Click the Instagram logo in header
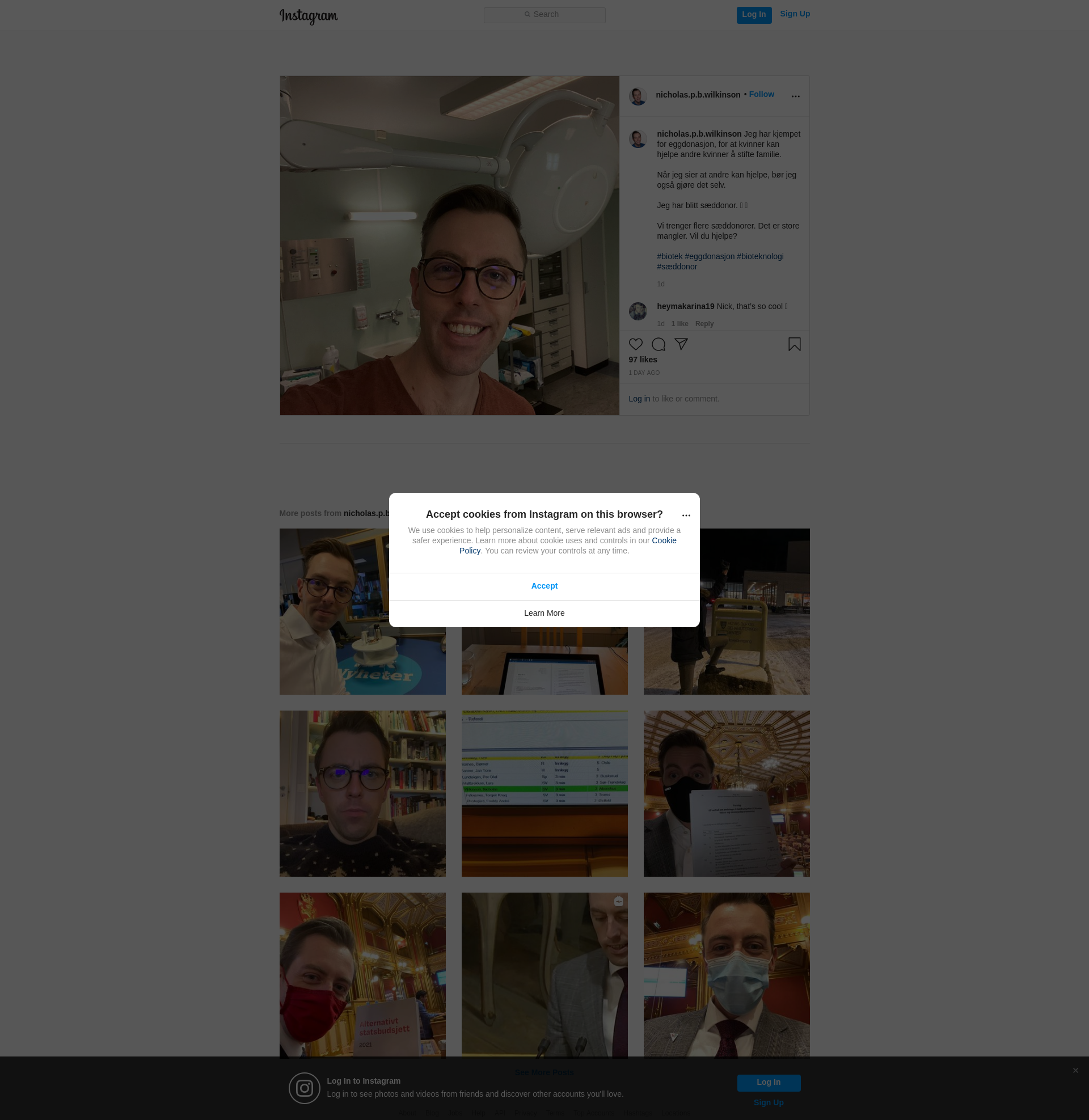The image size is (1089, 1120). pyautogui.click(x=309, y=16)
